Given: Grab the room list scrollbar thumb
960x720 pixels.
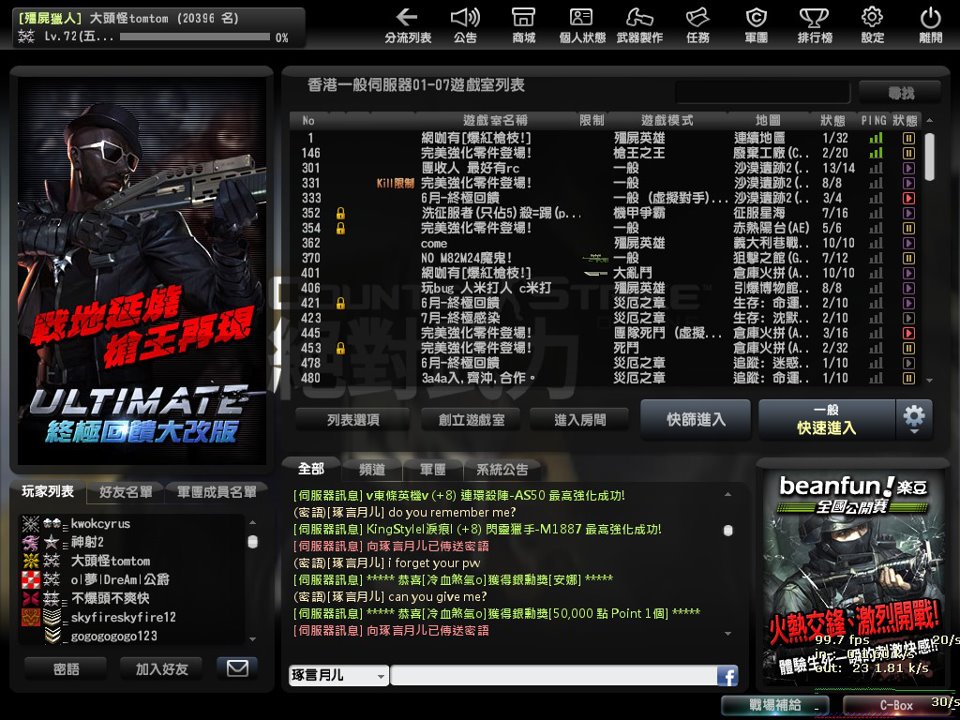Looking at the screenshot, I should [x=929, y=157].
